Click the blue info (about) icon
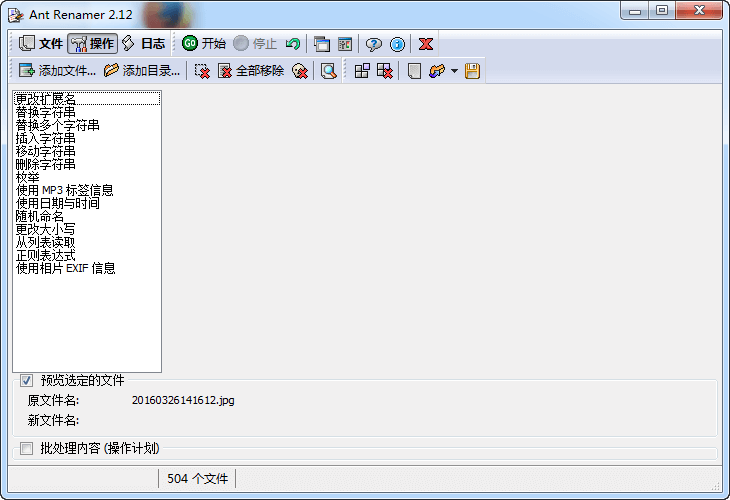This screenshot has width=730, height=500. tap(397, 44)
